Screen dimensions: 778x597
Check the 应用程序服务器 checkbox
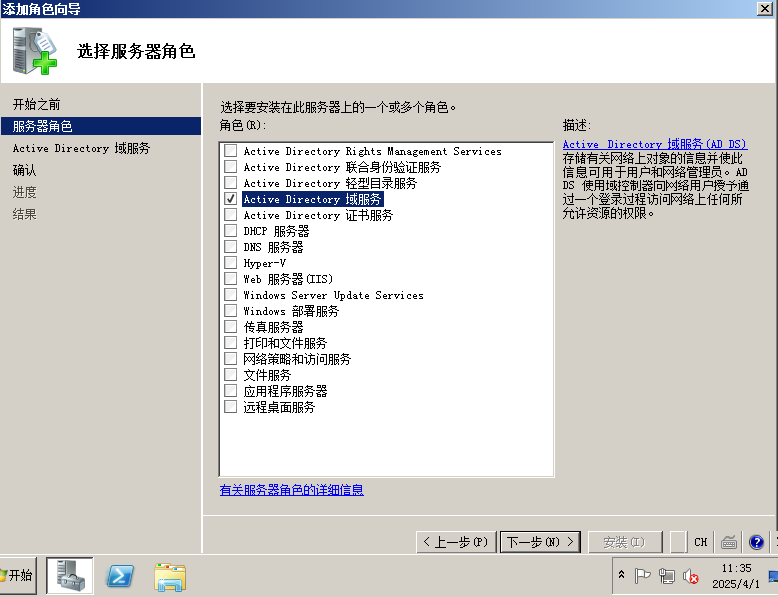point(230,391)
